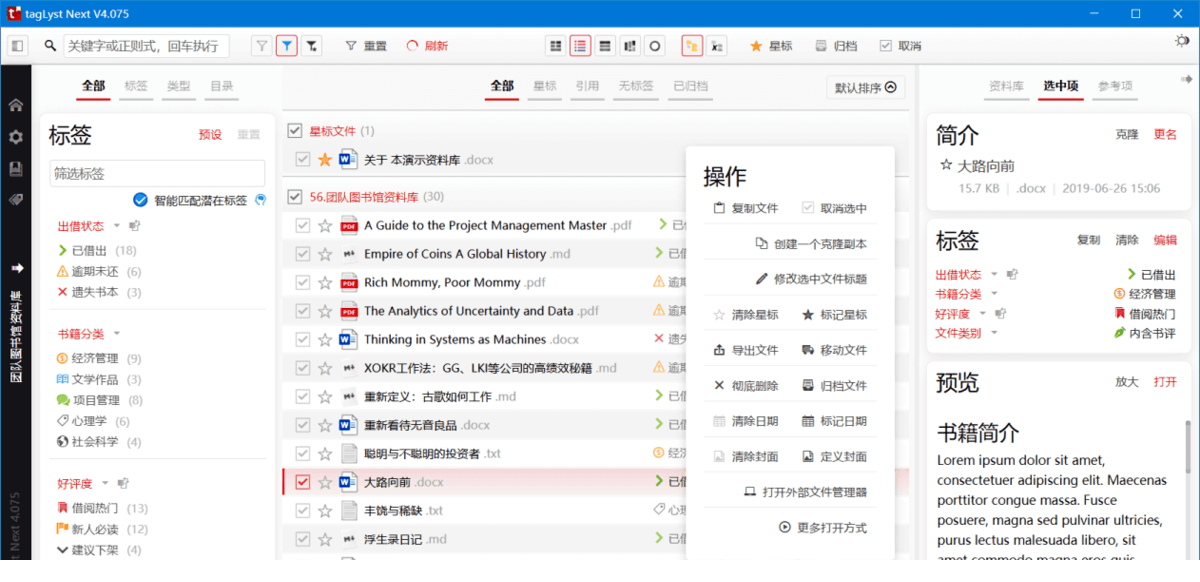1200x582 pixels.
Task: Switch to the 引用 tab
Action: [x=587, y=86]
